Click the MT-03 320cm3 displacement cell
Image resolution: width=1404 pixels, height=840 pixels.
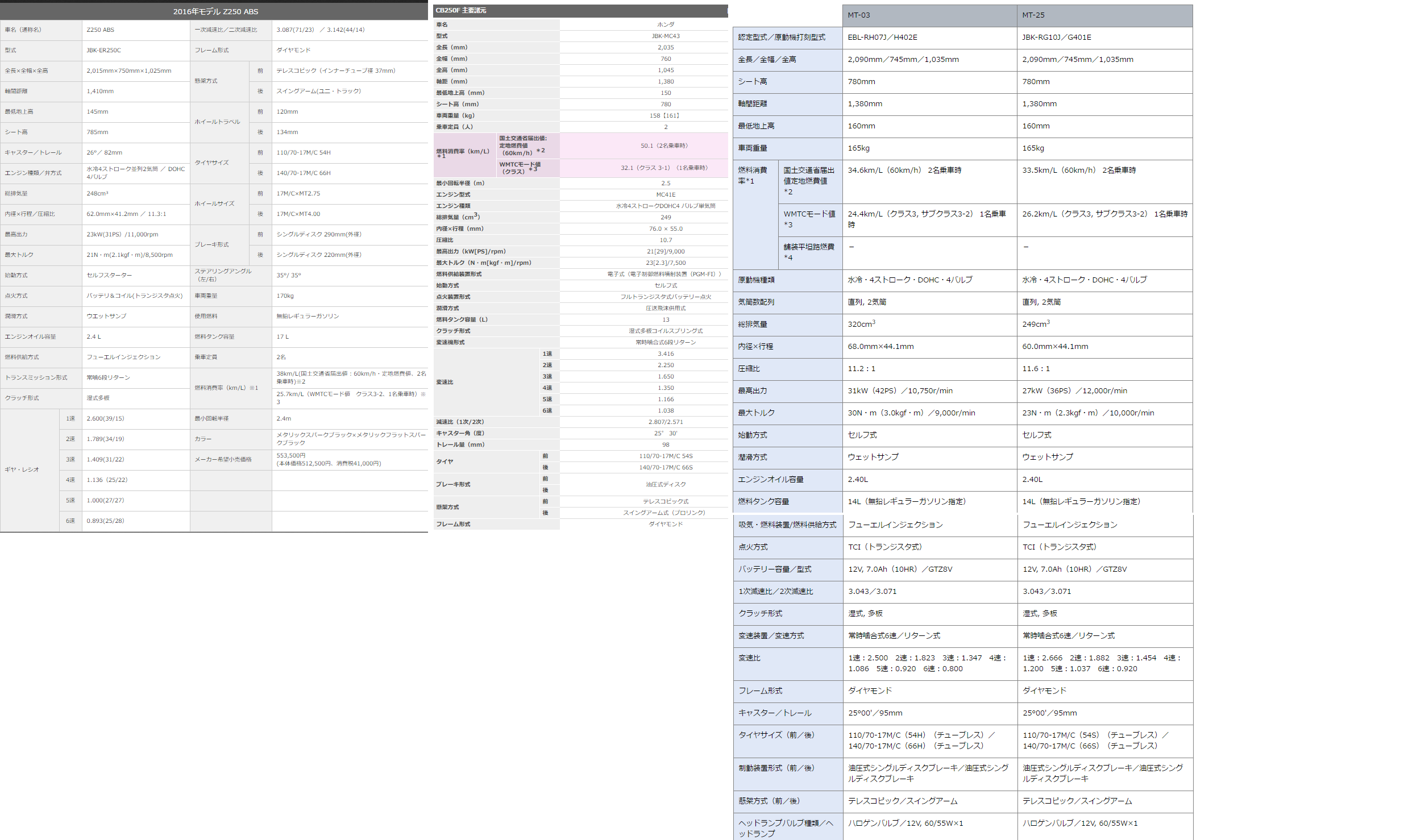[861, 324]
